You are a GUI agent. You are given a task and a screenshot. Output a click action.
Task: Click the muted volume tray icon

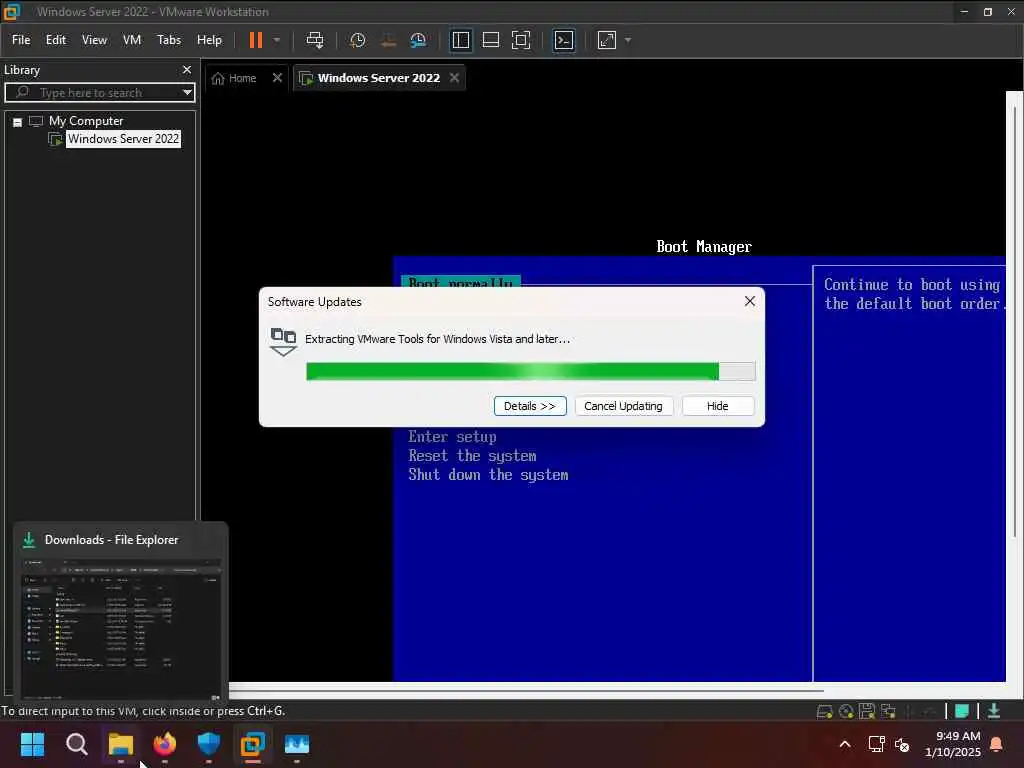902,744
